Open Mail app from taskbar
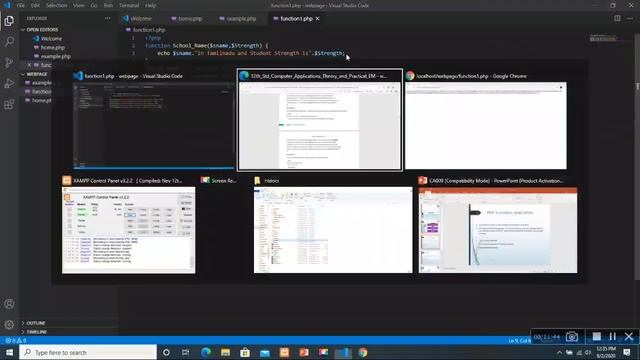The height and width of the screenshot is (360, 640). click(x=265, y=352)
